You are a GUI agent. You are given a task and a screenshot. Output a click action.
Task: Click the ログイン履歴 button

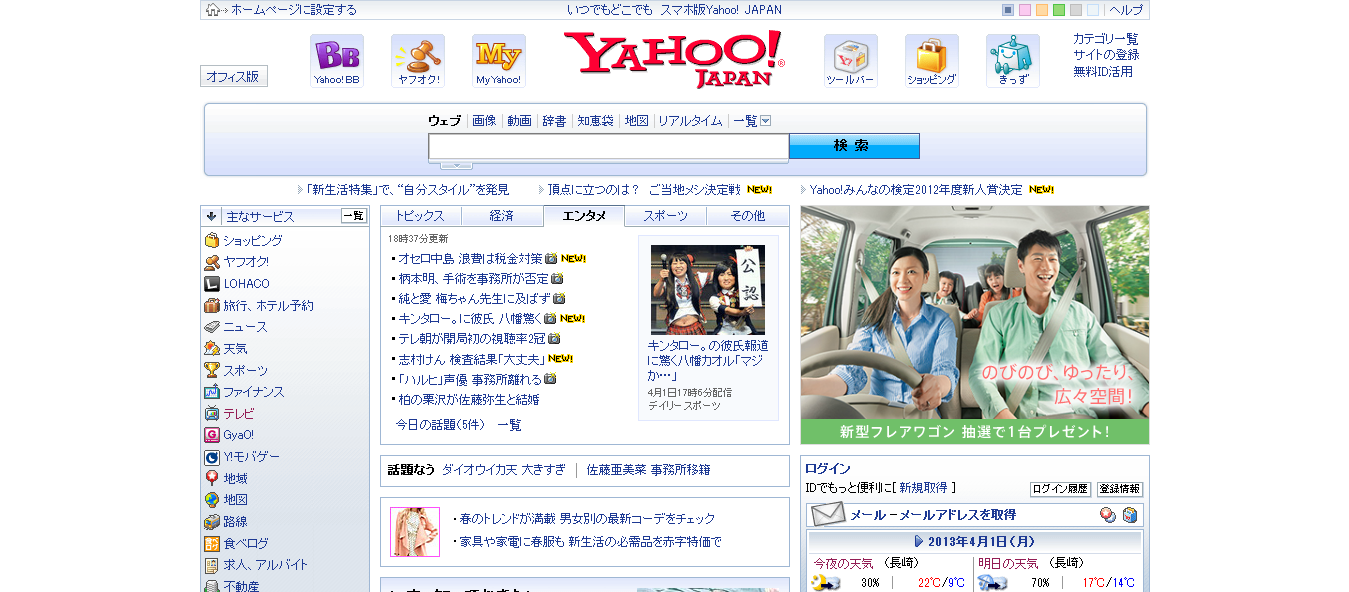(x=1060, y=489)
